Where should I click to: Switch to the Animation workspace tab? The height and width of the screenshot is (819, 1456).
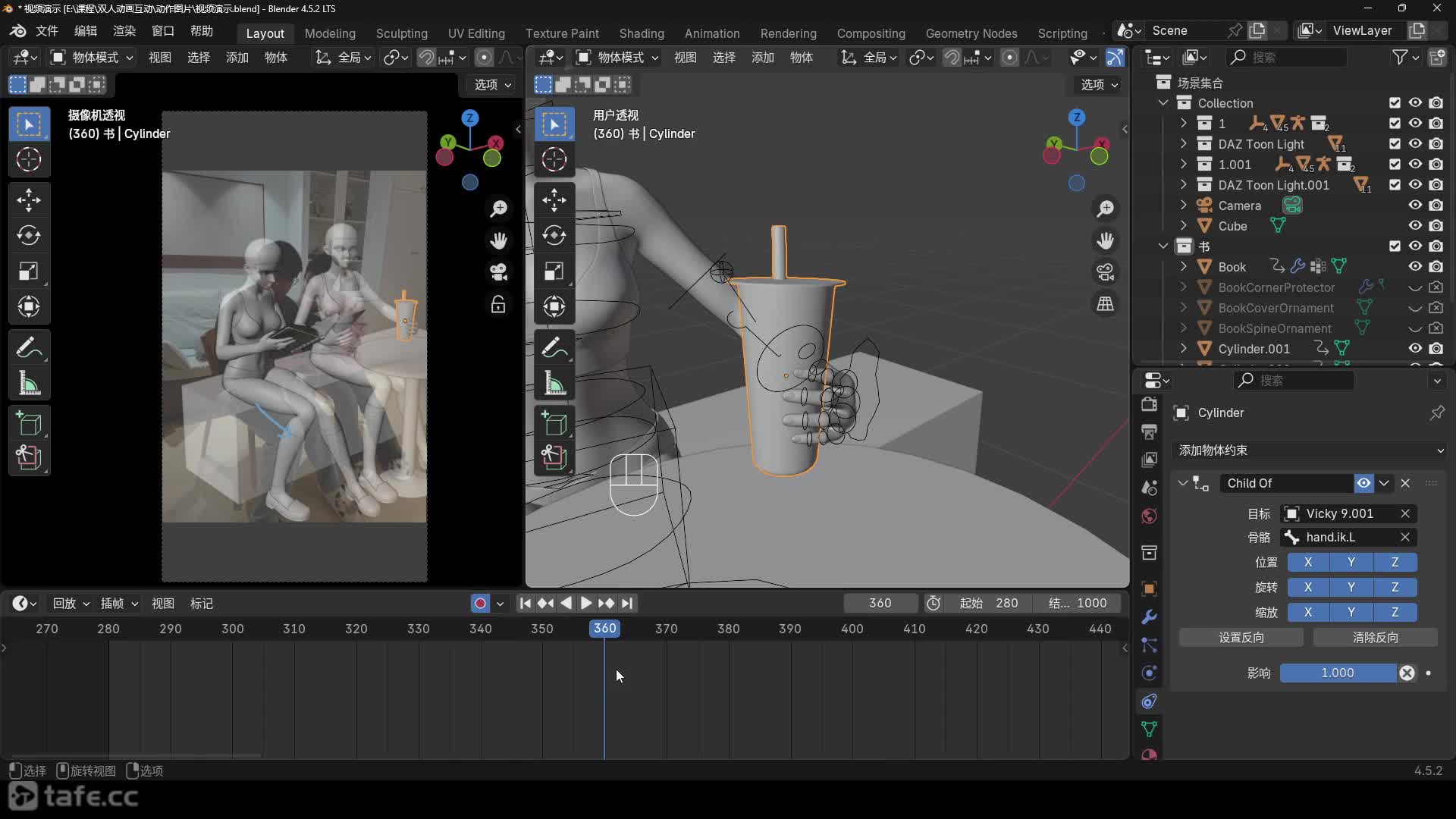711,33
